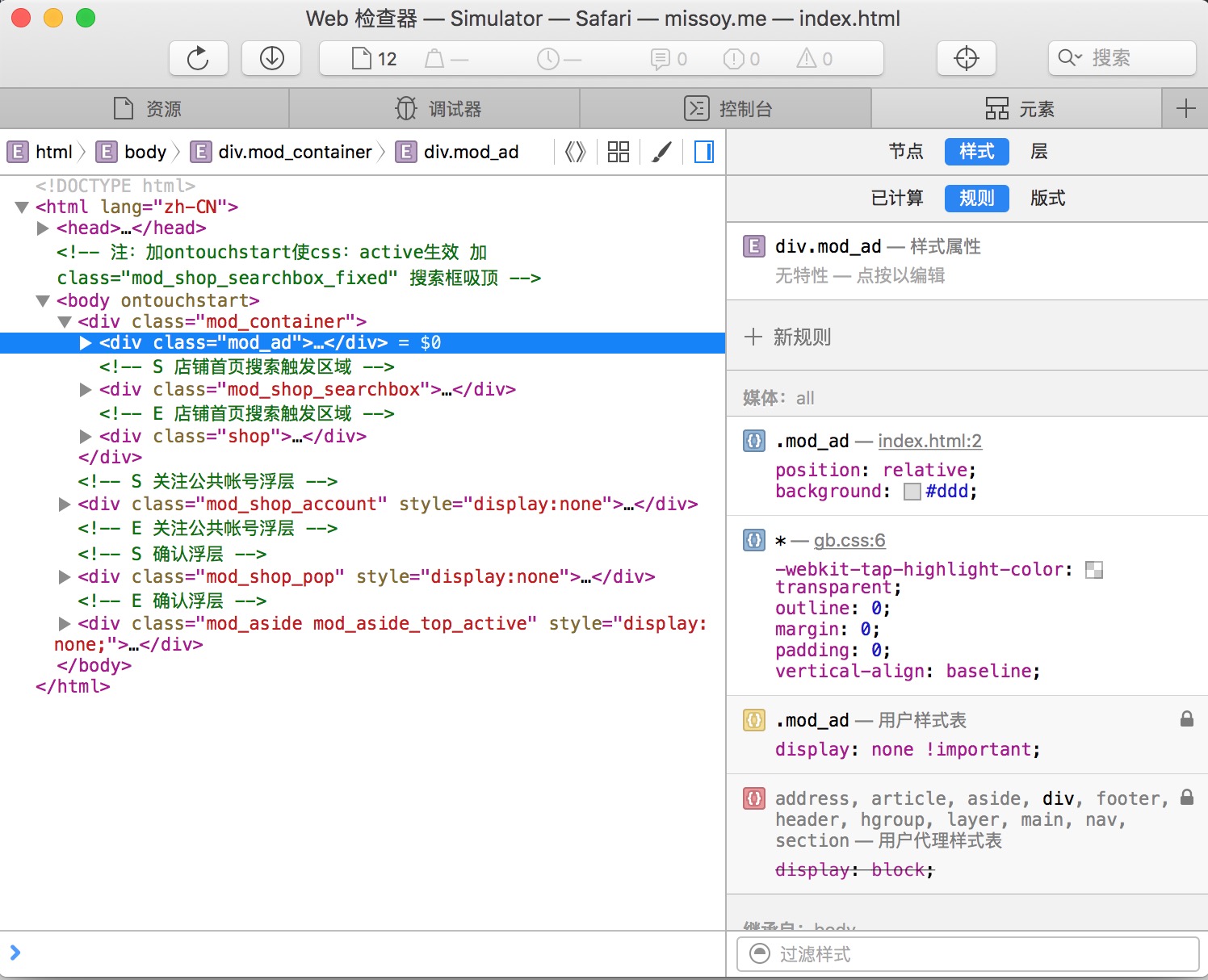Click div.mod_ad breadcrumb item
Image resolution: width=1208 pixels, height=980 pixels.
(458, 152)
